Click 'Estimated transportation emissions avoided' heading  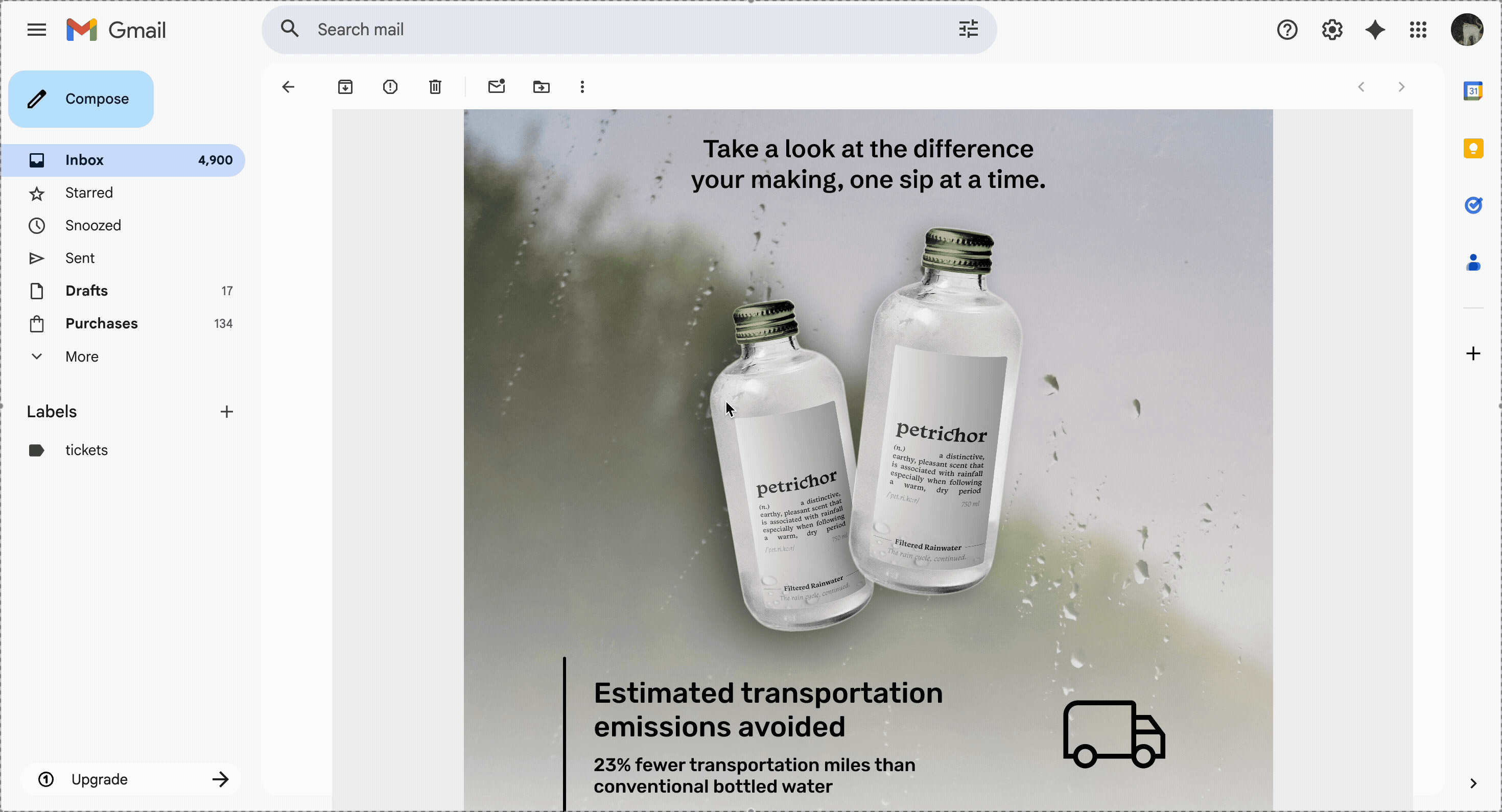(768, 710)
